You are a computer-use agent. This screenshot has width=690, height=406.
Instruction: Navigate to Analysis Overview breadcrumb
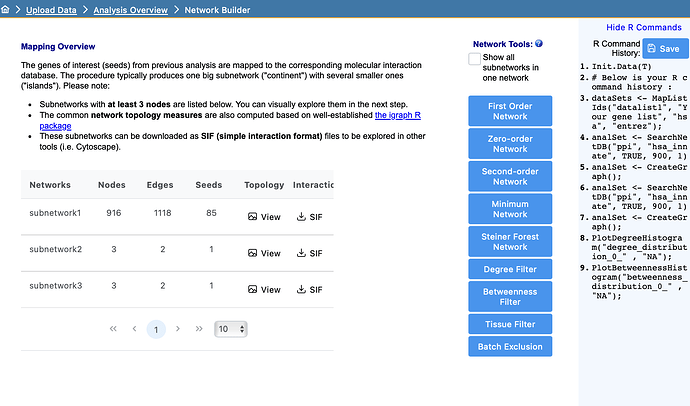click(x=131, y=10)
